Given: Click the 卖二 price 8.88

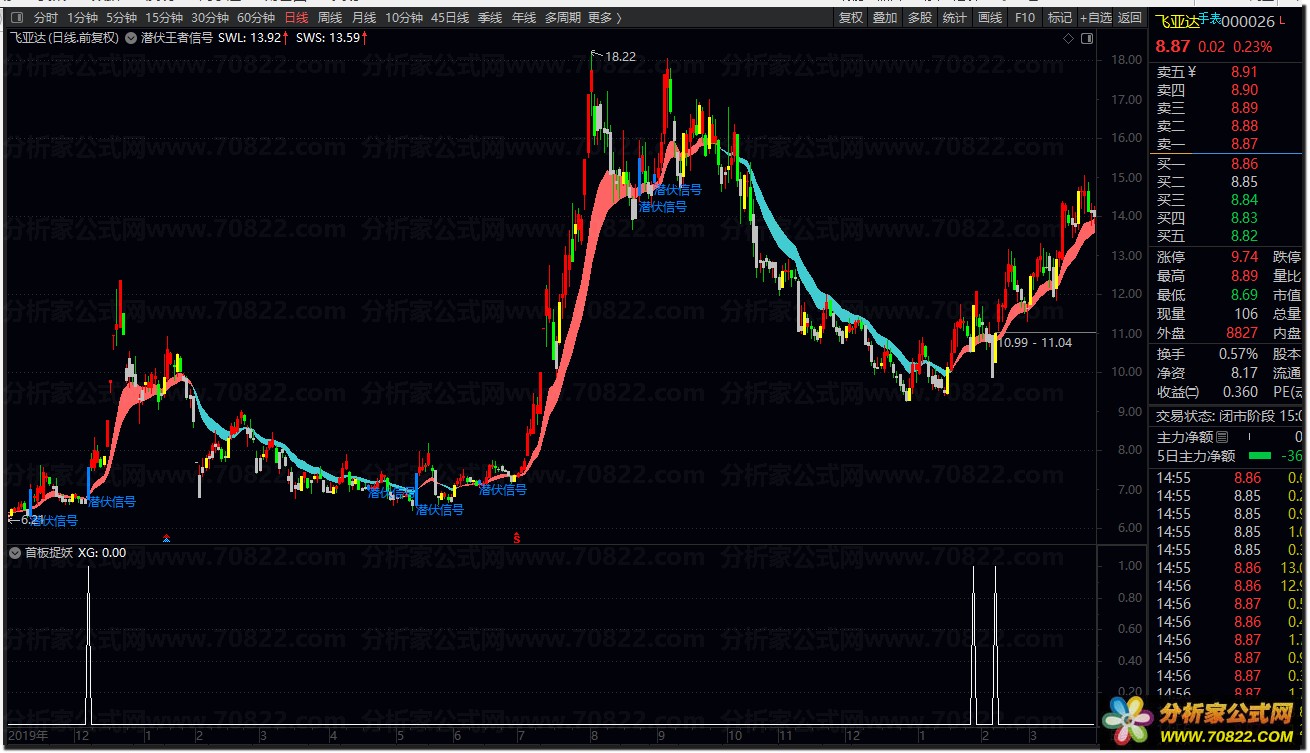Looking at the screenshot, I should [1245, 126].
